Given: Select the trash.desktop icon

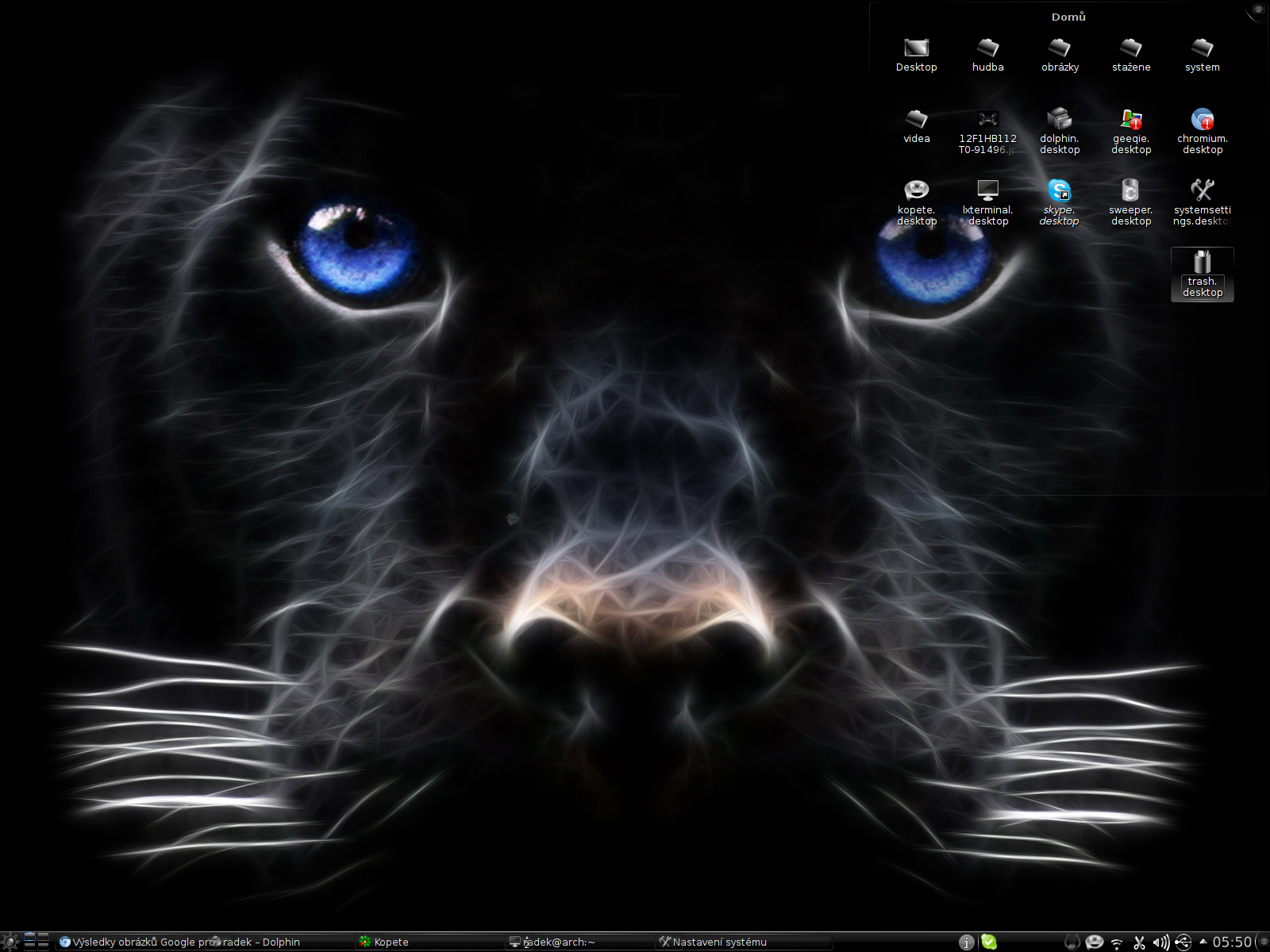Looking at the screenshot, I should click(1203, 274).
